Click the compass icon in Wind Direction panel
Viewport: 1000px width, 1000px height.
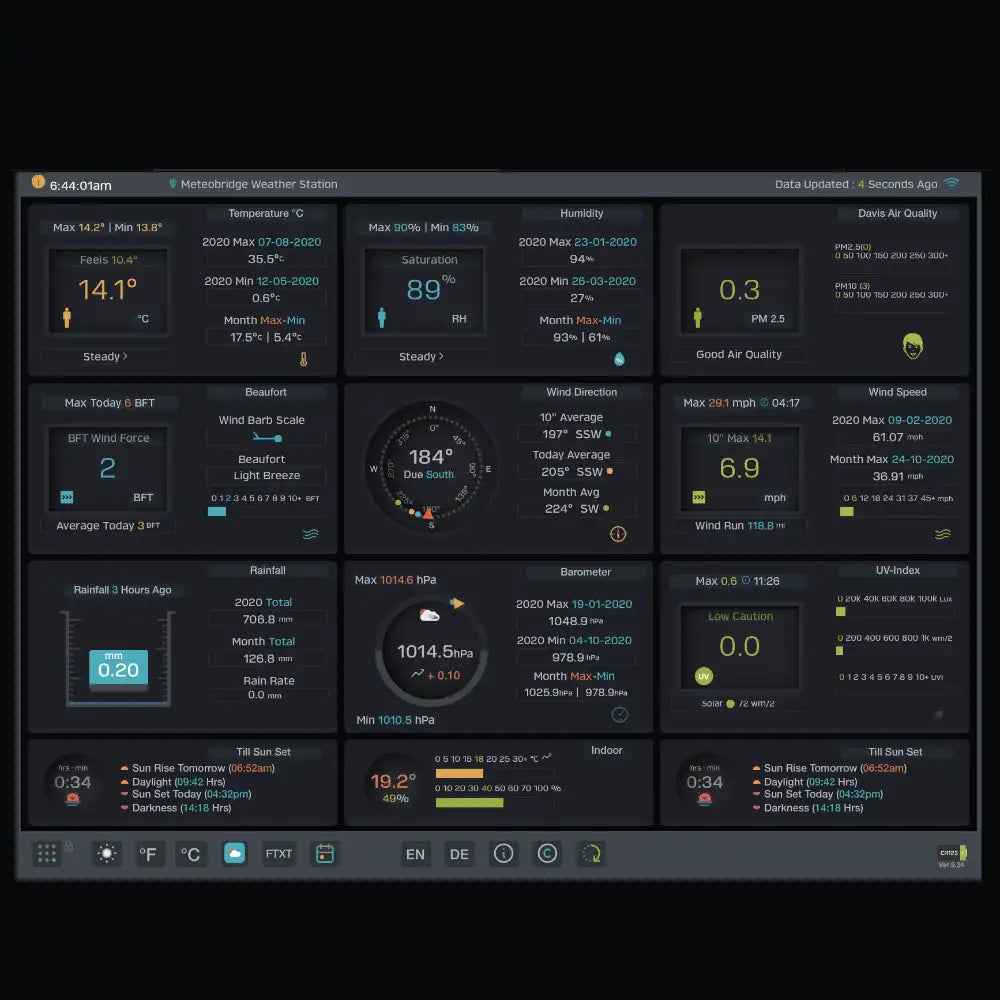(618, 534)
